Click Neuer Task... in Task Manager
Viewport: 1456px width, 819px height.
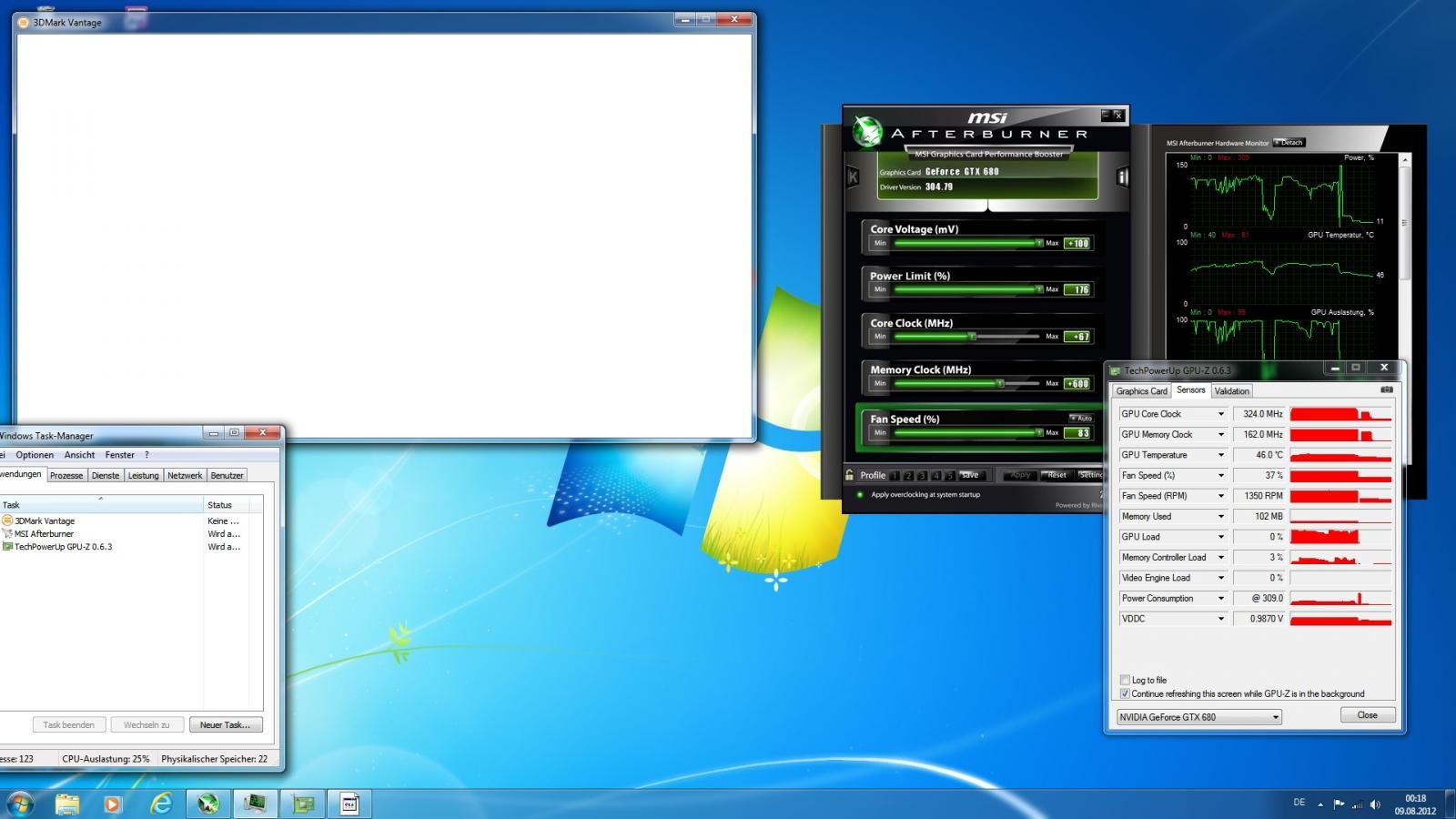(x=225, y=724)
